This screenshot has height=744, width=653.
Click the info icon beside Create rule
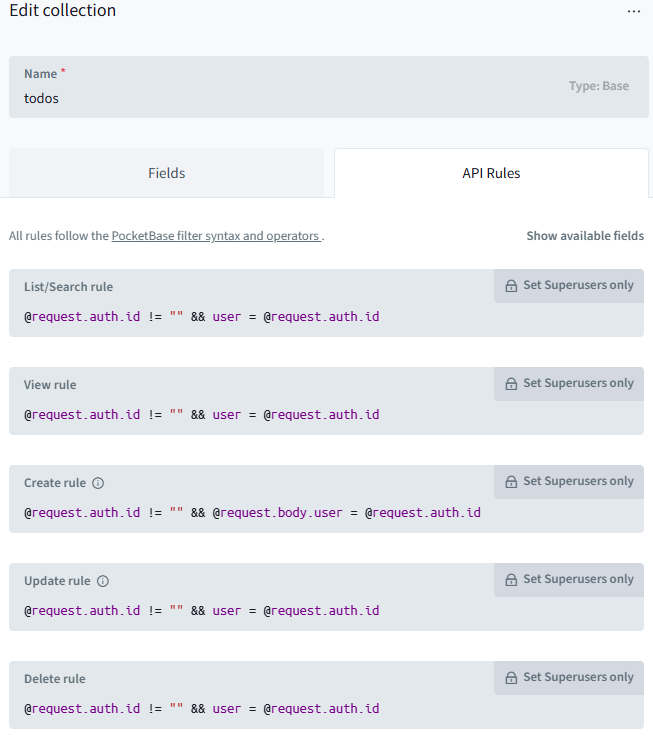click(98, 483)
